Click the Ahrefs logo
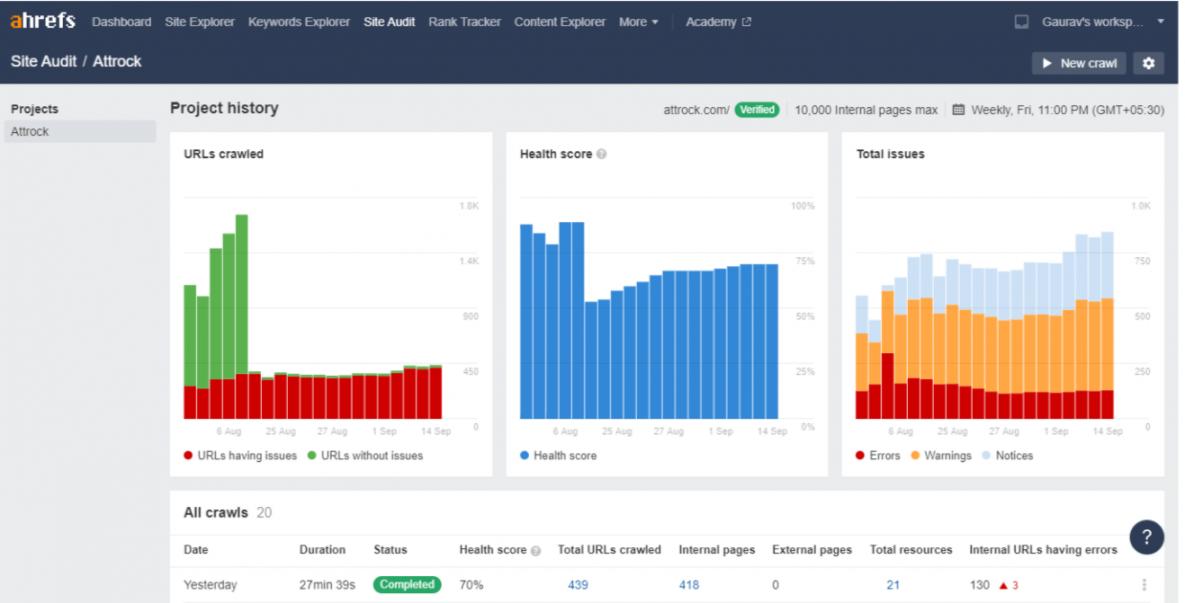This screenshot has height=603, width=1185. click(43, 21)
